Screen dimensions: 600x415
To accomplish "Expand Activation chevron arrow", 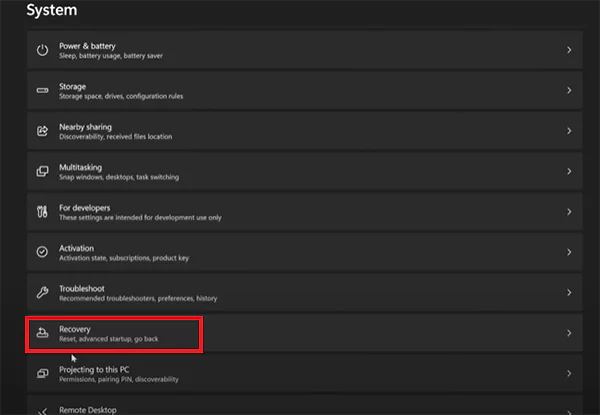I will pos(569,252).
